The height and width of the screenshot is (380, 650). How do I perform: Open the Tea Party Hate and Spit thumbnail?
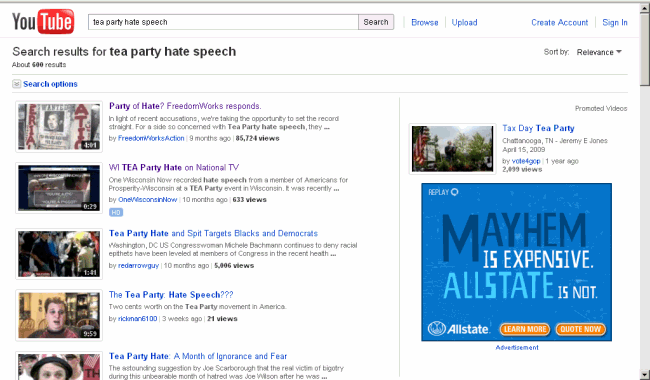tap(59, 254)
